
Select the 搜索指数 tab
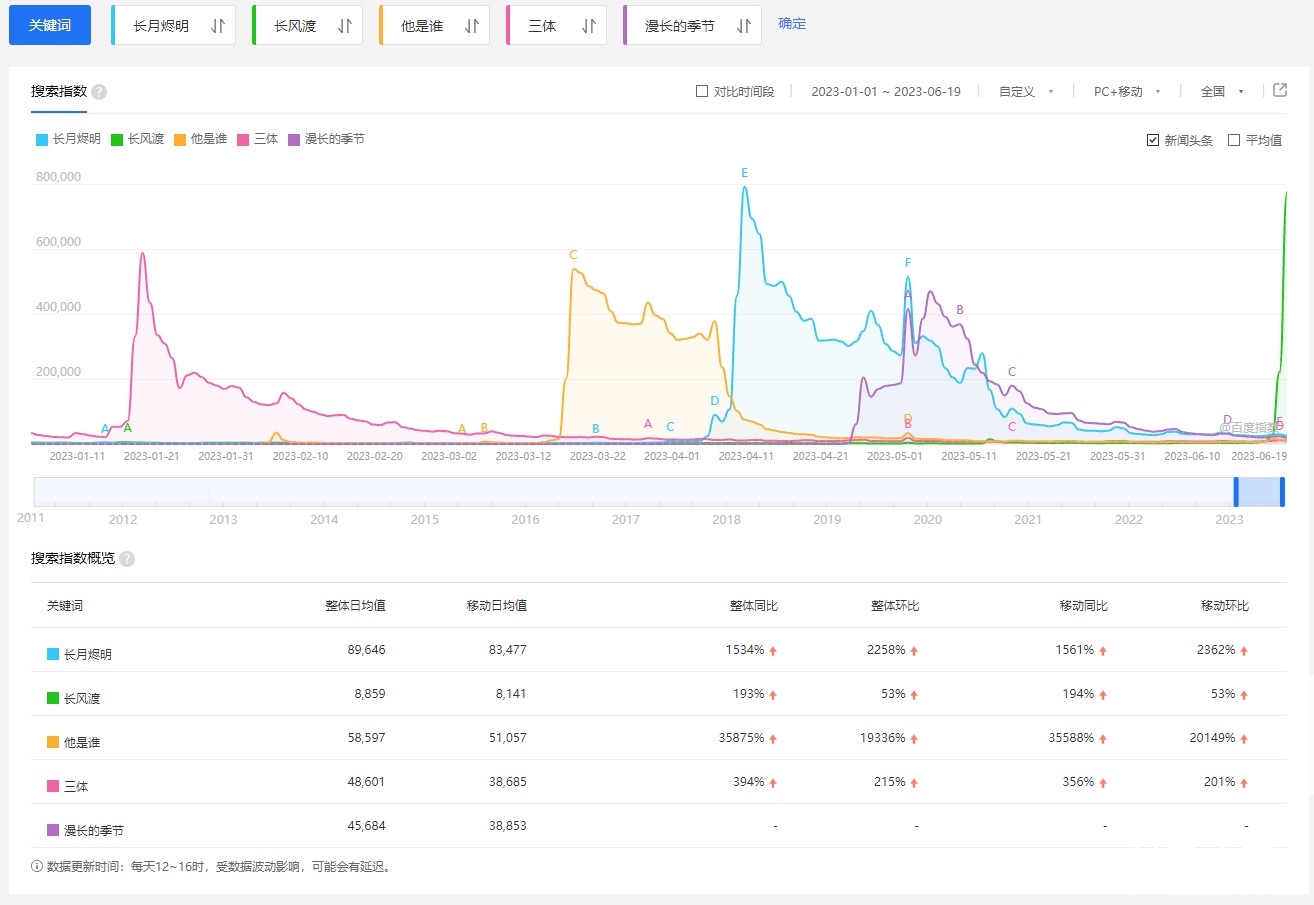59,91
